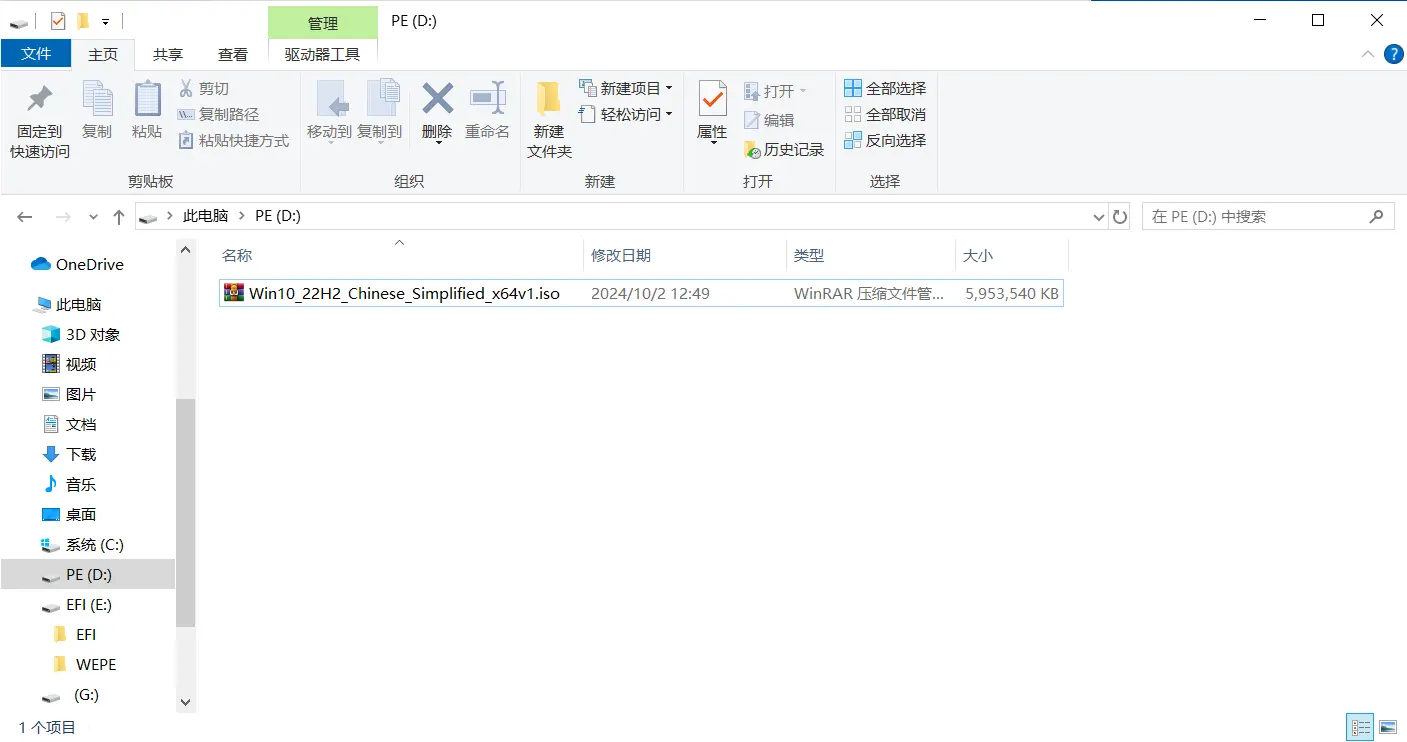Select Win10_22H2_Chinese_Simplified_x64v1.iso file

click(x=640, y=293)
